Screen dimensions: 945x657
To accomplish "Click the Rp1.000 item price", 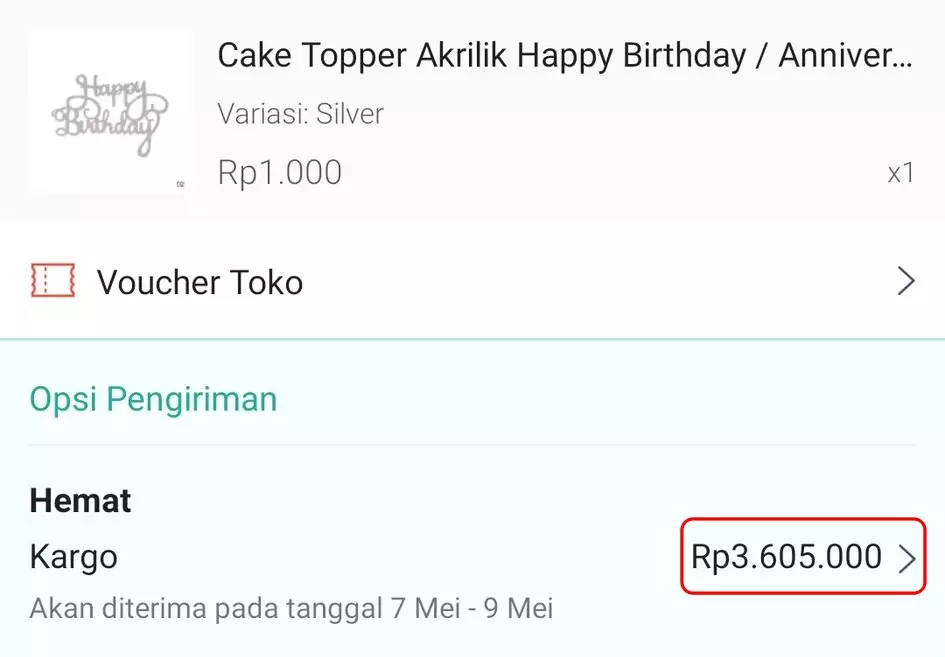I will point(278,171).
